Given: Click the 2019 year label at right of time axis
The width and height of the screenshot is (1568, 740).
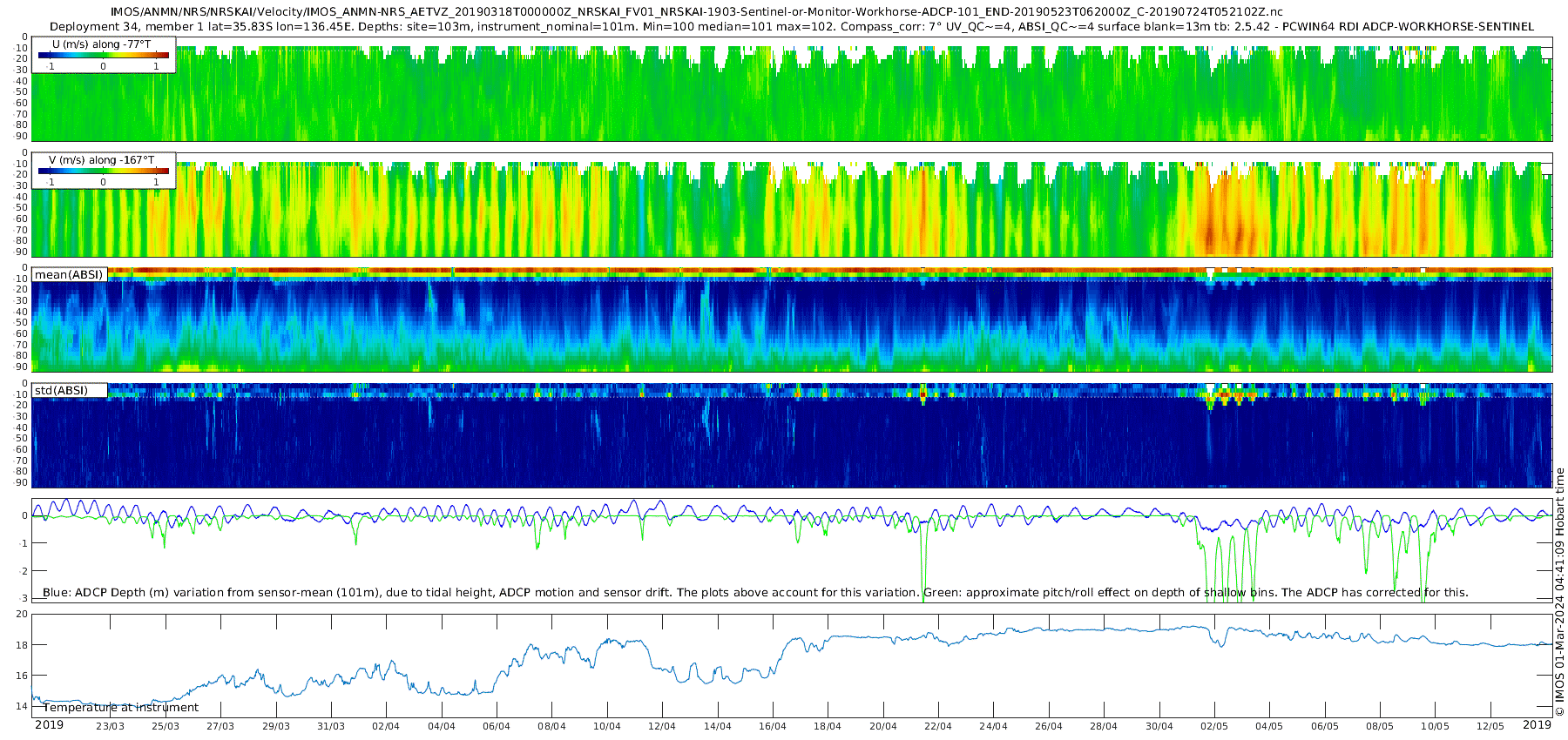Looking at the screenshot, I should [1537, 725].
